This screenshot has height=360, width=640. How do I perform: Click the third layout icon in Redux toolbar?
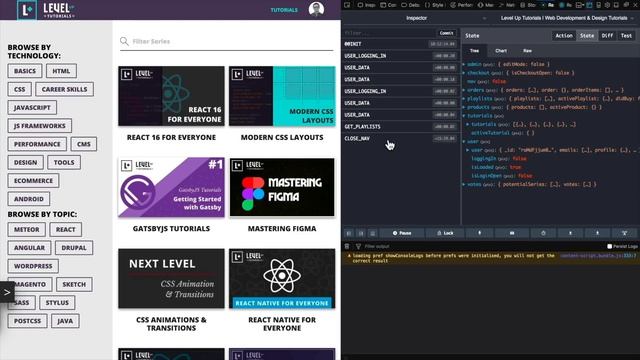(373, 233)
